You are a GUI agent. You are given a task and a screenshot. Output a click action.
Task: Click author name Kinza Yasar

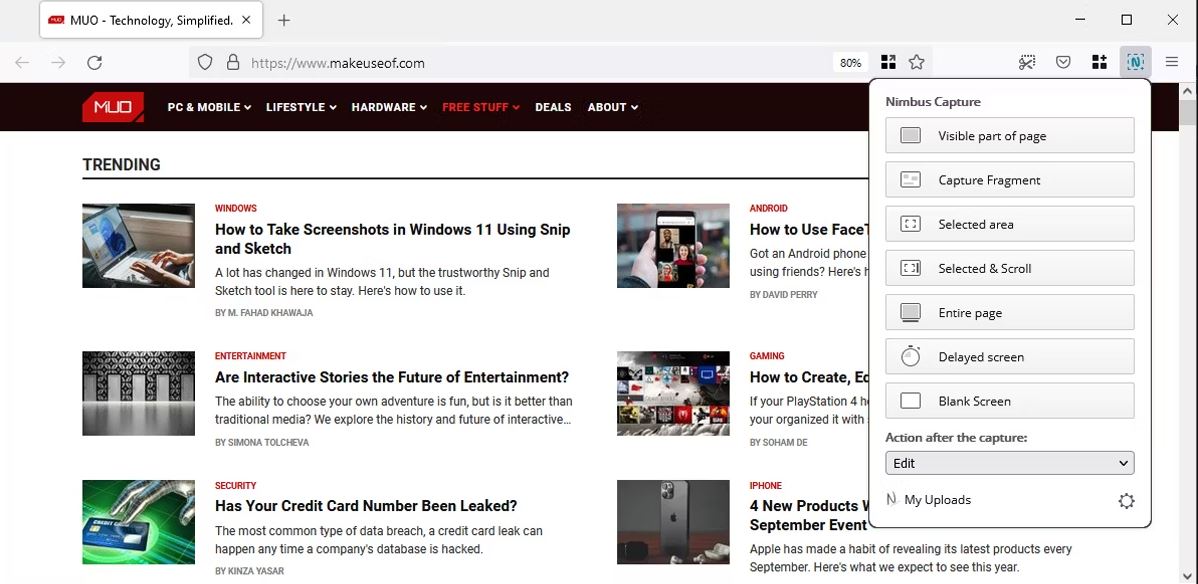(255, 571)
